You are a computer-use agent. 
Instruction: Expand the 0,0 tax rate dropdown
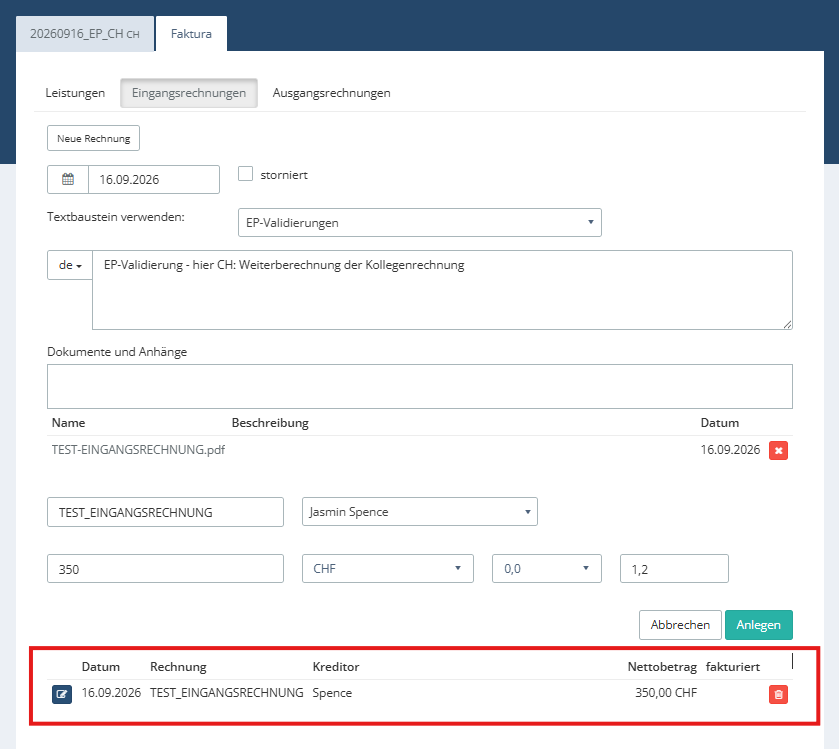point(546,568)
